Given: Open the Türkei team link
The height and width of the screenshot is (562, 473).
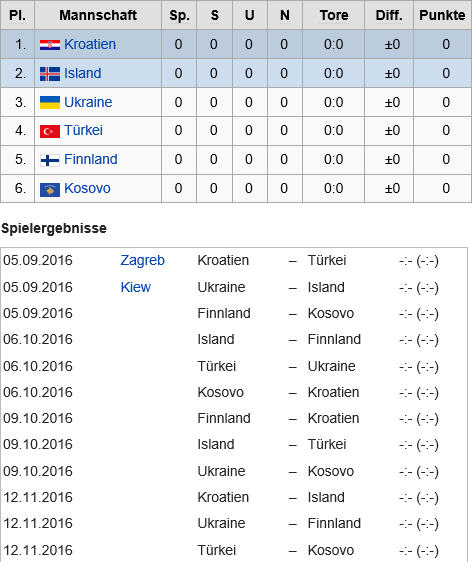Looking at the screenshot, I should (x=83, y=130).
